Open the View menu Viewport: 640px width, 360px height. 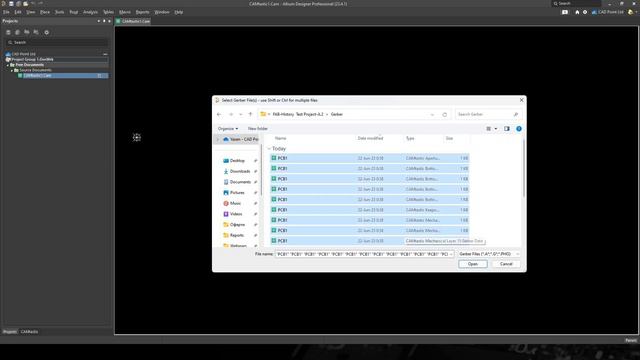pyautogui.click(x=31, y=12)
